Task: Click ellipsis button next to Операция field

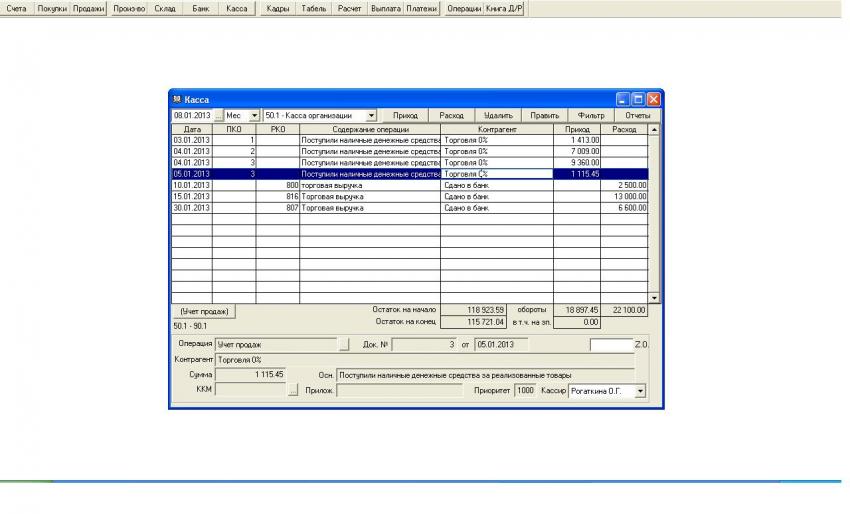Action: tap(344, 344)
